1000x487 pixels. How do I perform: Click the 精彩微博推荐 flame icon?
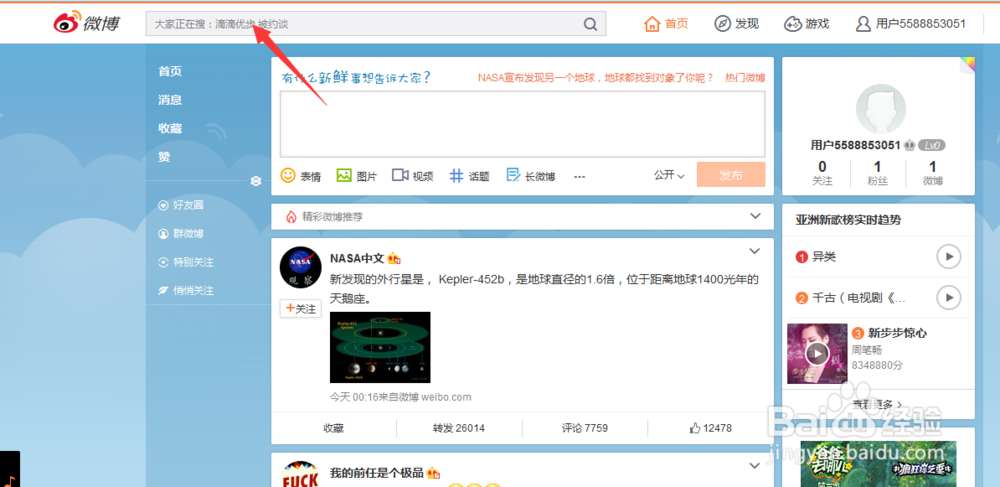point(291,217)
